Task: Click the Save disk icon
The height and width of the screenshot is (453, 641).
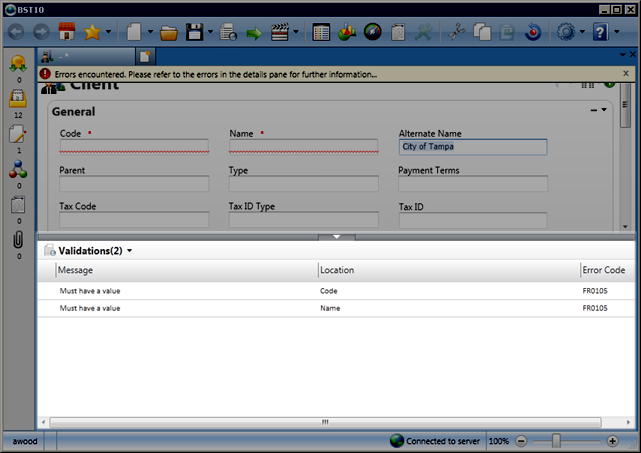Action: point(195,32)
